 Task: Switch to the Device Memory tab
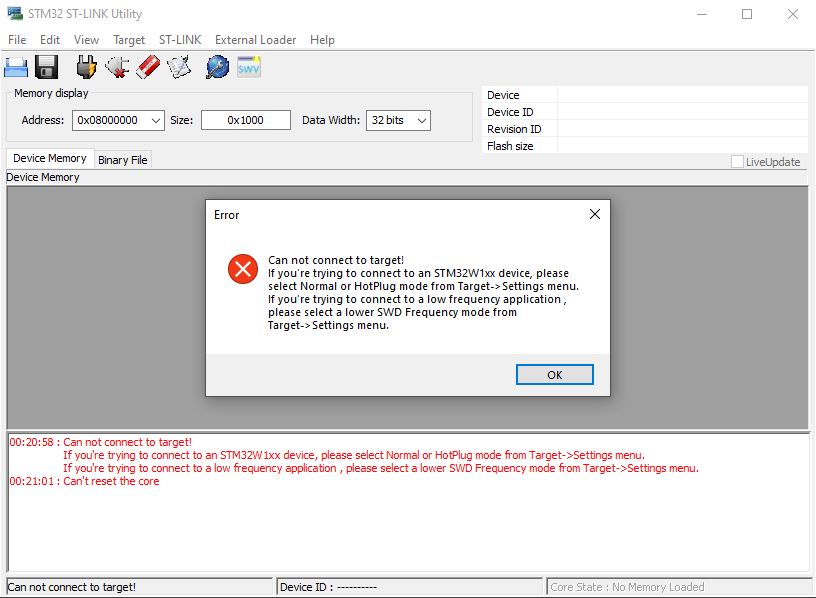coord(50,158)
